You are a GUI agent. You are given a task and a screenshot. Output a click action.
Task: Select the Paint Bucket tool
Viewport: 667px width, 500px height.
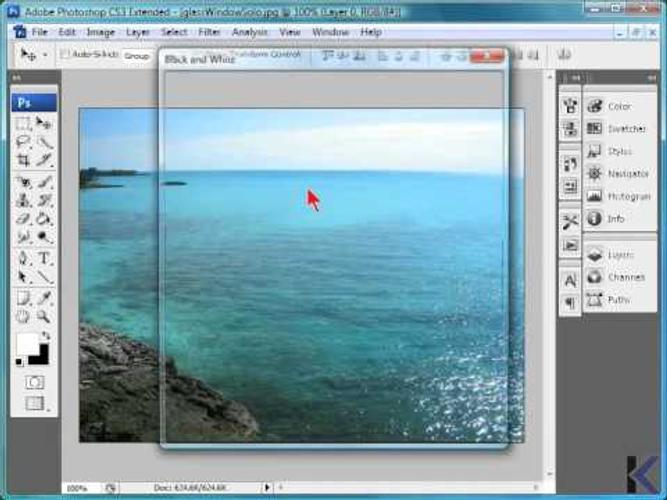click(43, 219)
